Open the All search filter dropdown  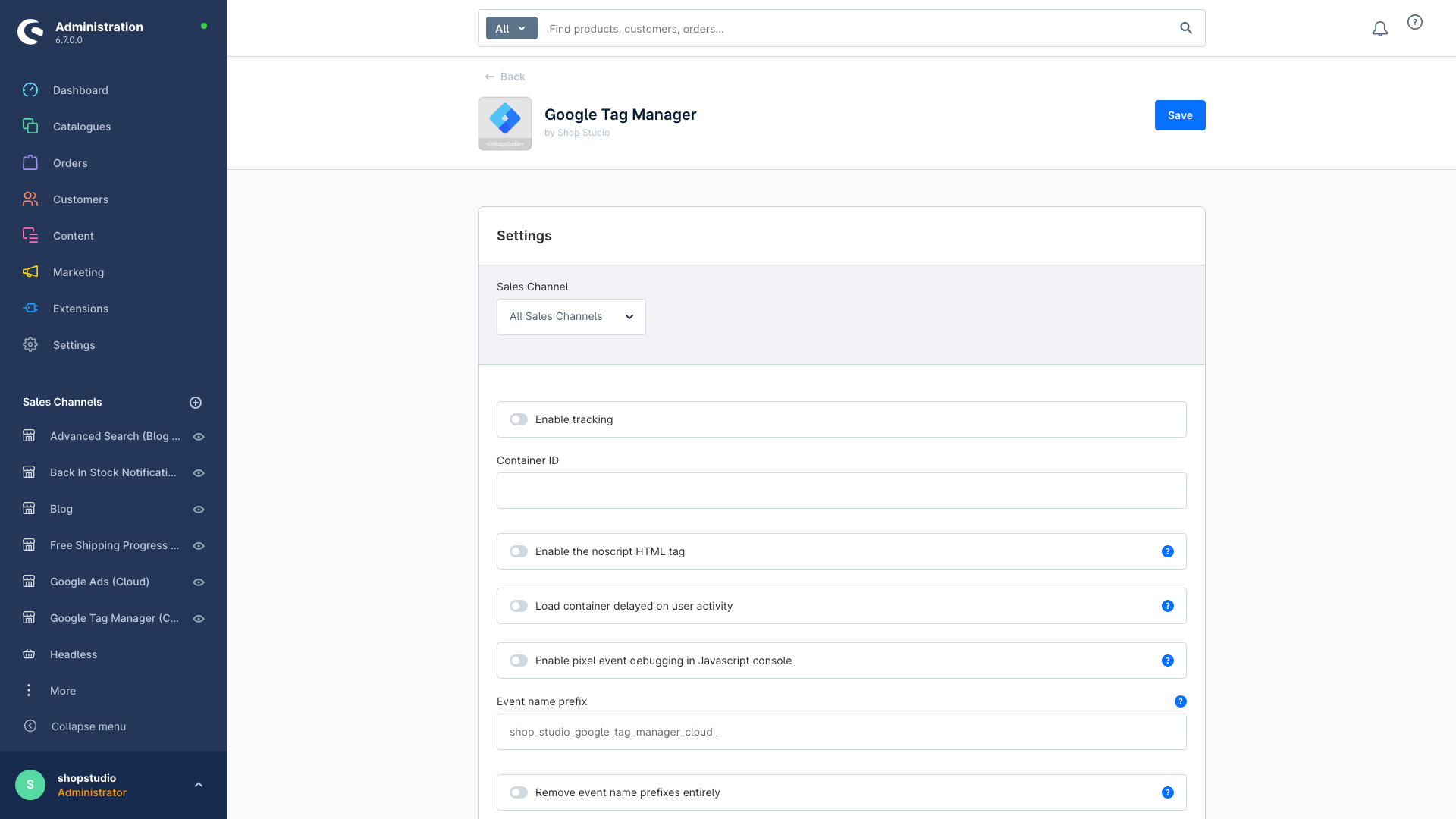(x=511, y=29)
